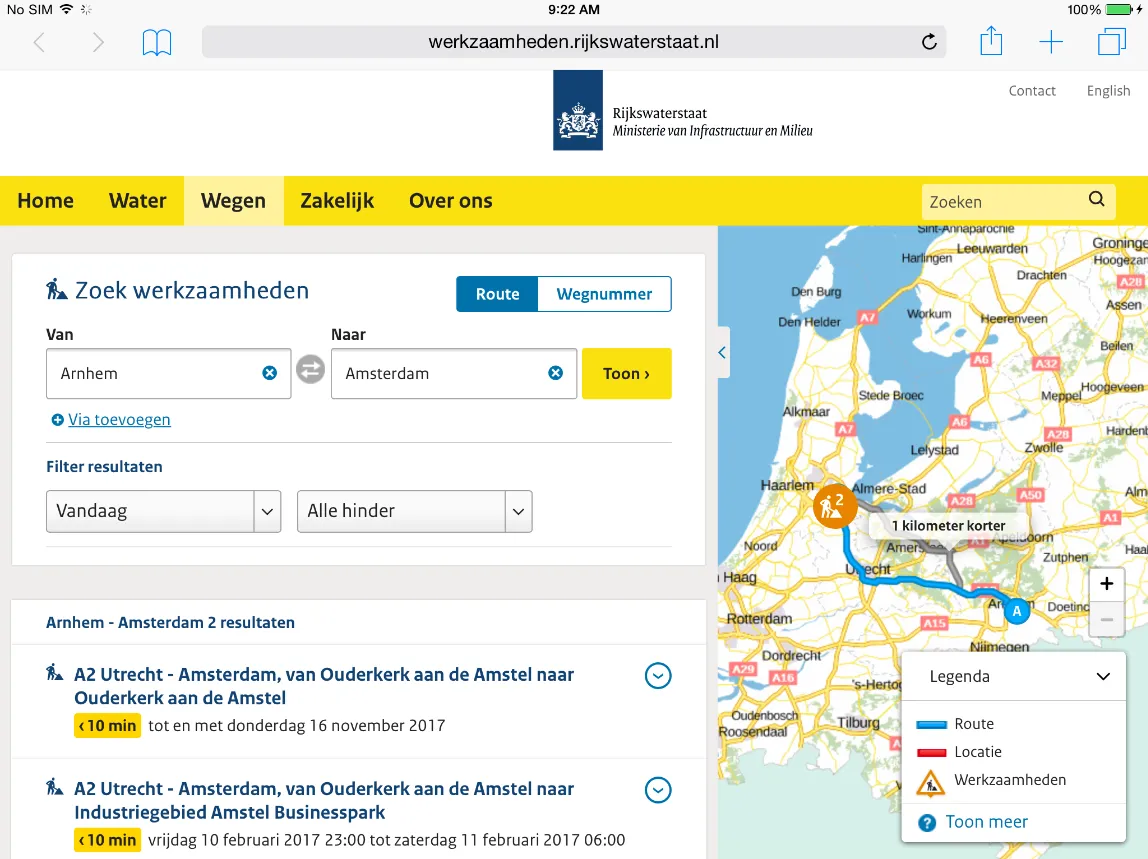This screenshot has height=859, width=1148.
Task: Click the Zoeken search field
Action: tap(1000, 201)
